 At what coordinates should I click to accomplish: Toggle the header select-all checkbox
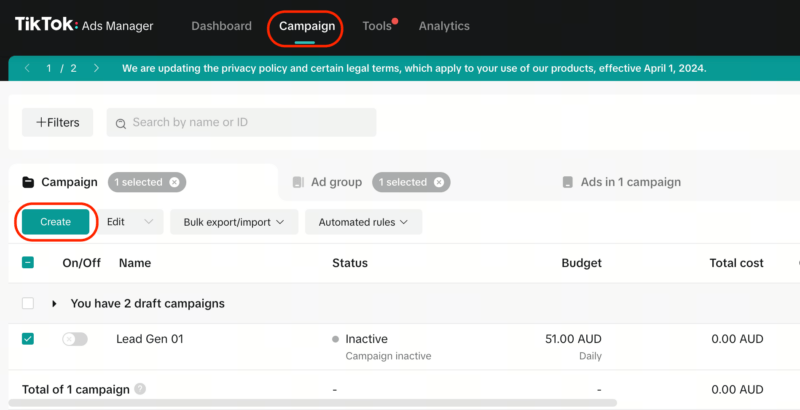tap(28, 263)
